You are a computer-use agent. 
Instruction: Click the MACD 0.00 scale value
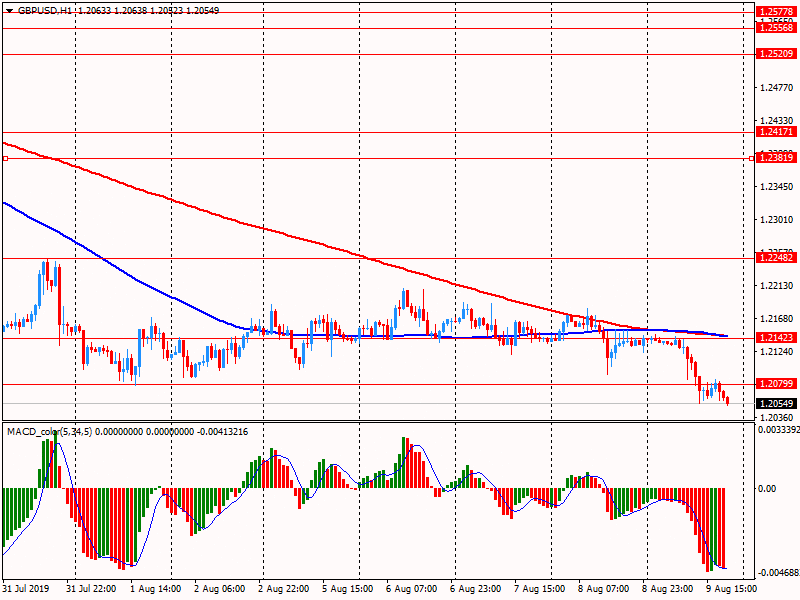coord(767,489)
